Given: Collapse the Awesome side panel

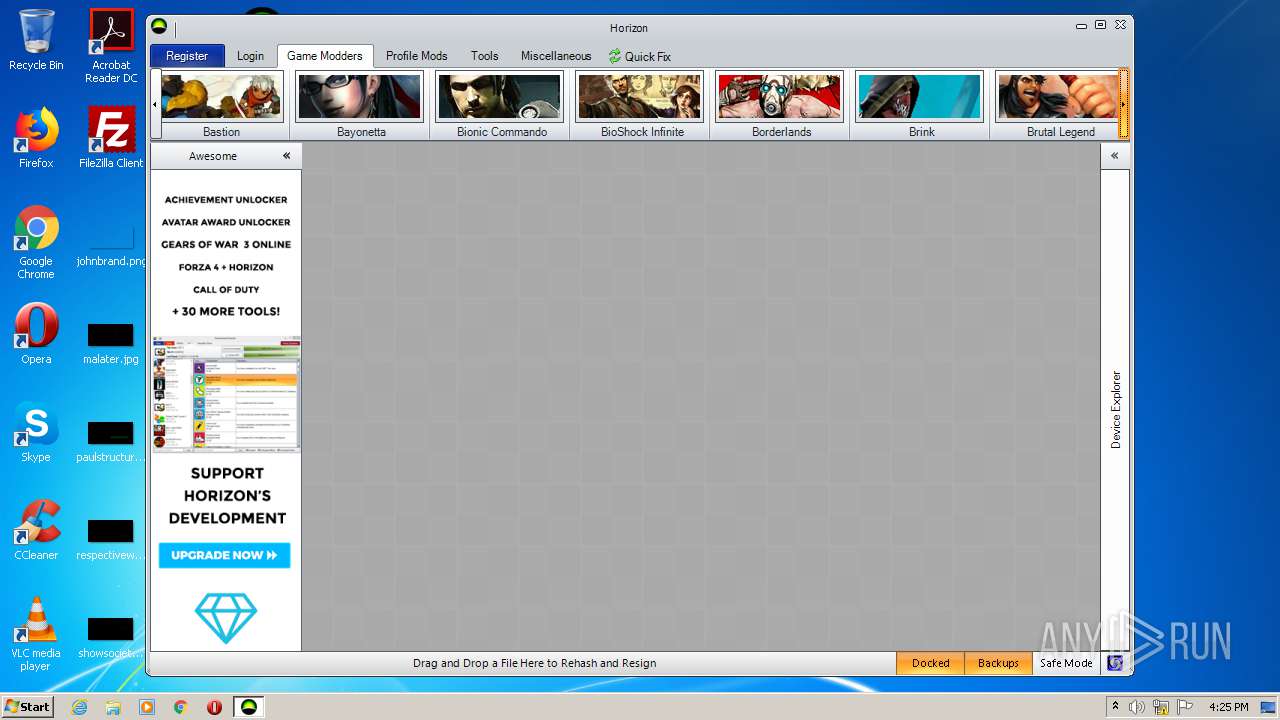Looking at the screenshot, I should pyautogui.click(x=287, y=156).
